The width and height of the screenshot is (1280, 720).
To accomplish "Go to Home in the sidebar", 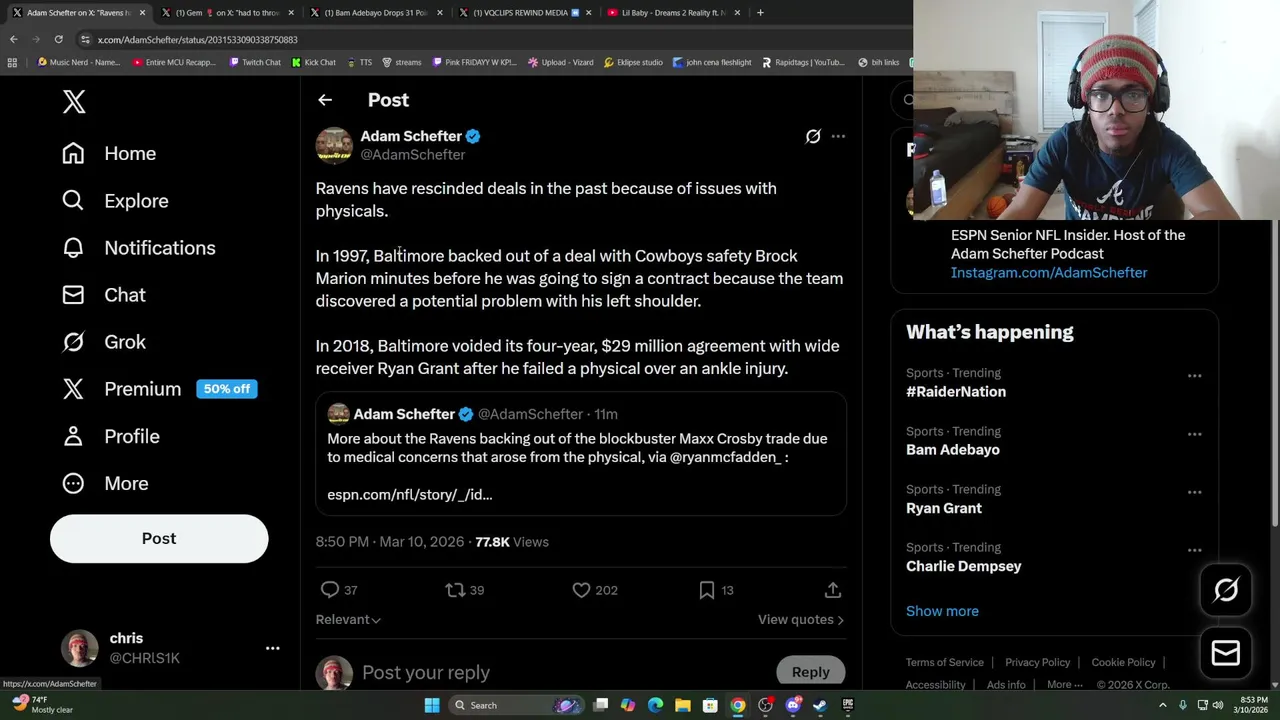I will [109, 153].
